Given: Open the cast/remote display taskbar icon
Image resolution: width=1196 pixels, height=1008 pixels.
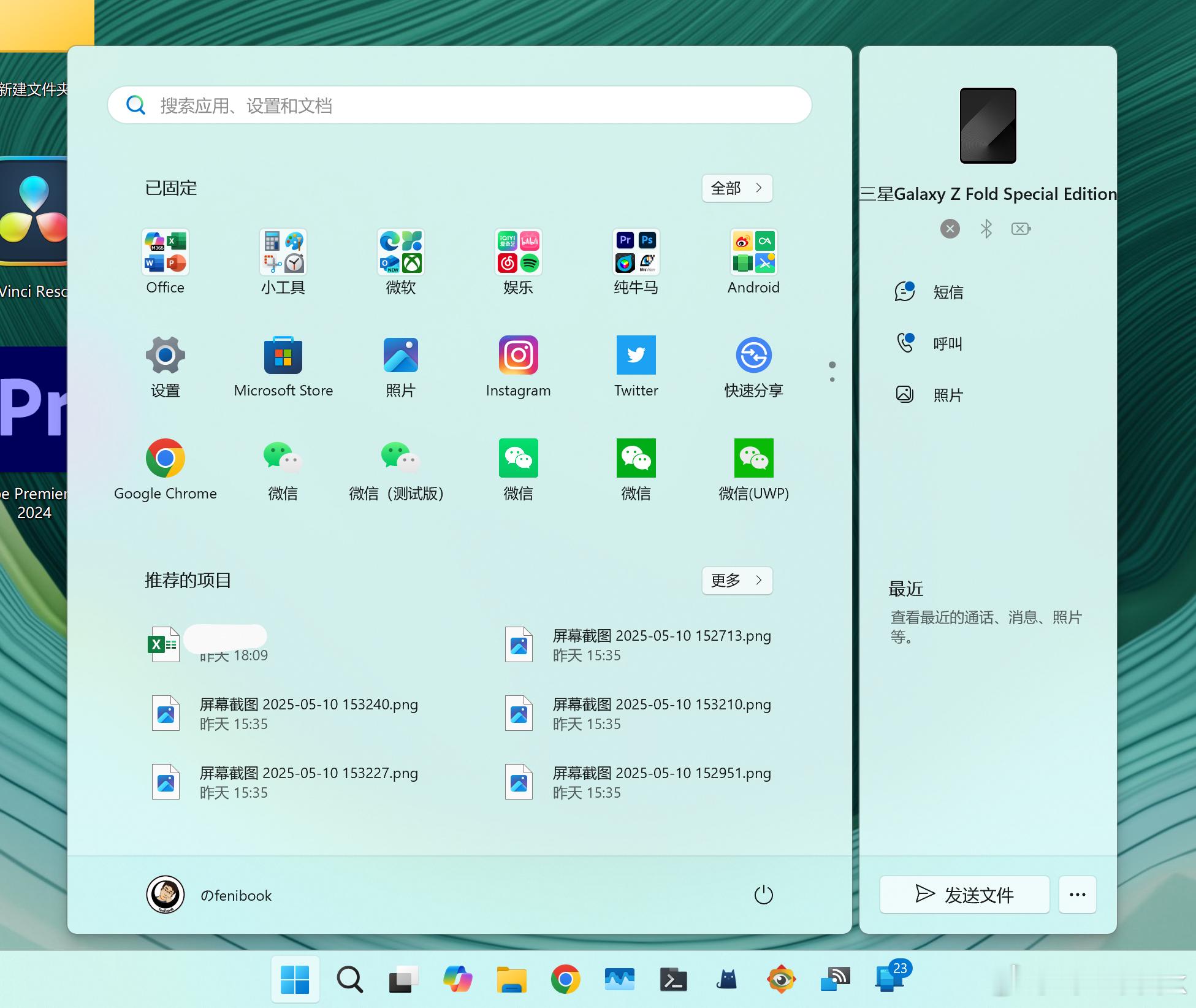Looking at the screenshot, I should (x=835, y=979).
